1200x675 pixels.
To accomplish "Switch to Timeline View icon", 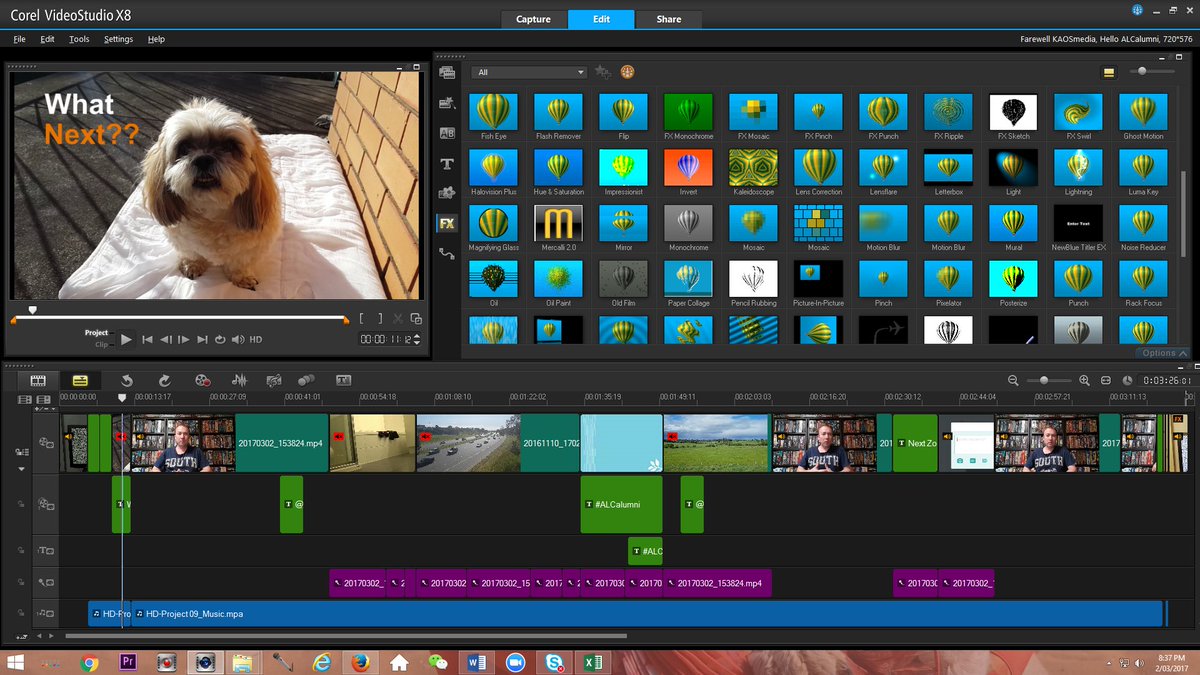I will coord(80,380).
